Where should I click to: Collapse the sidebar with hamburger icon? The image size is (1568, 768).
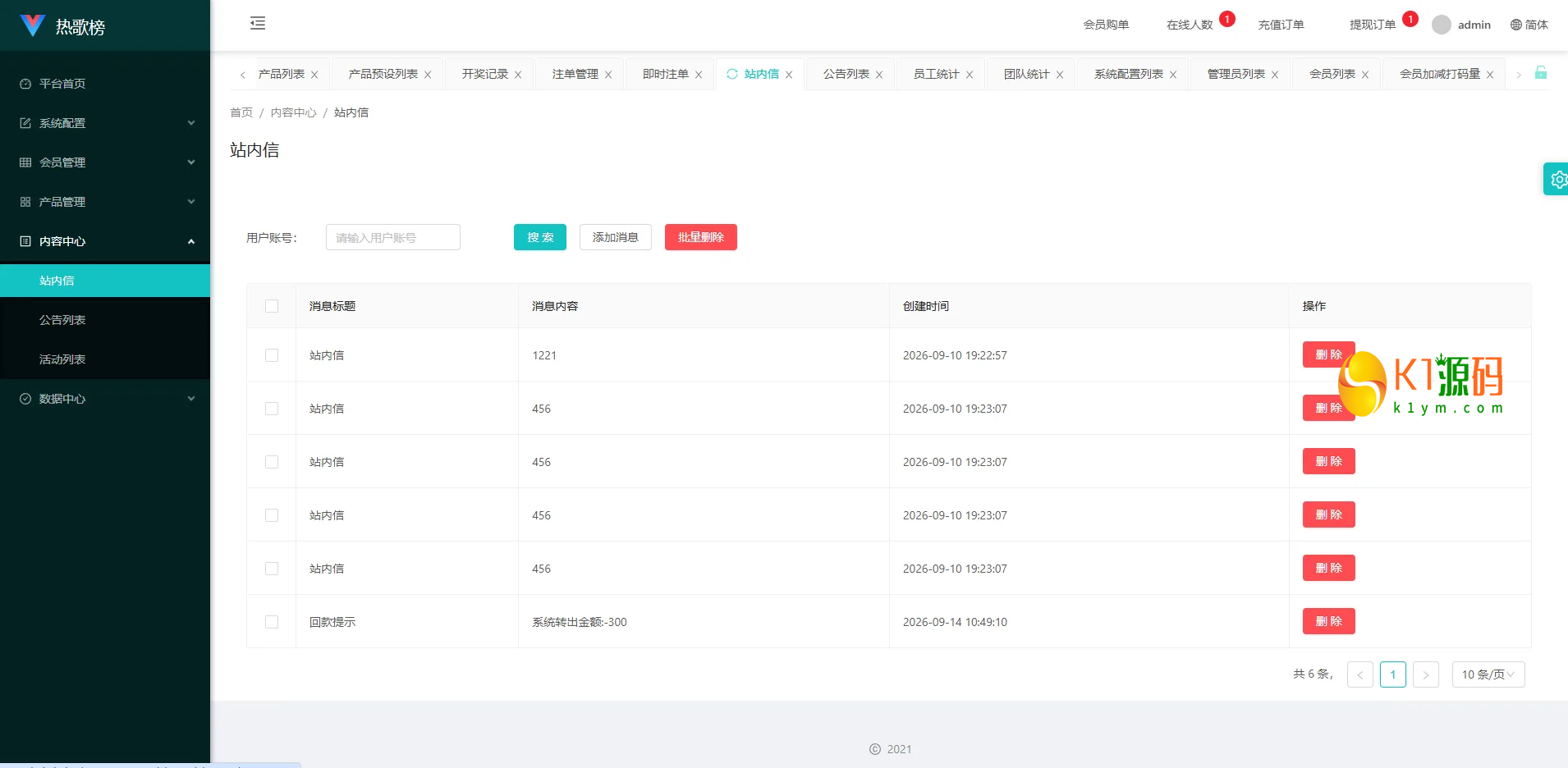258,23
